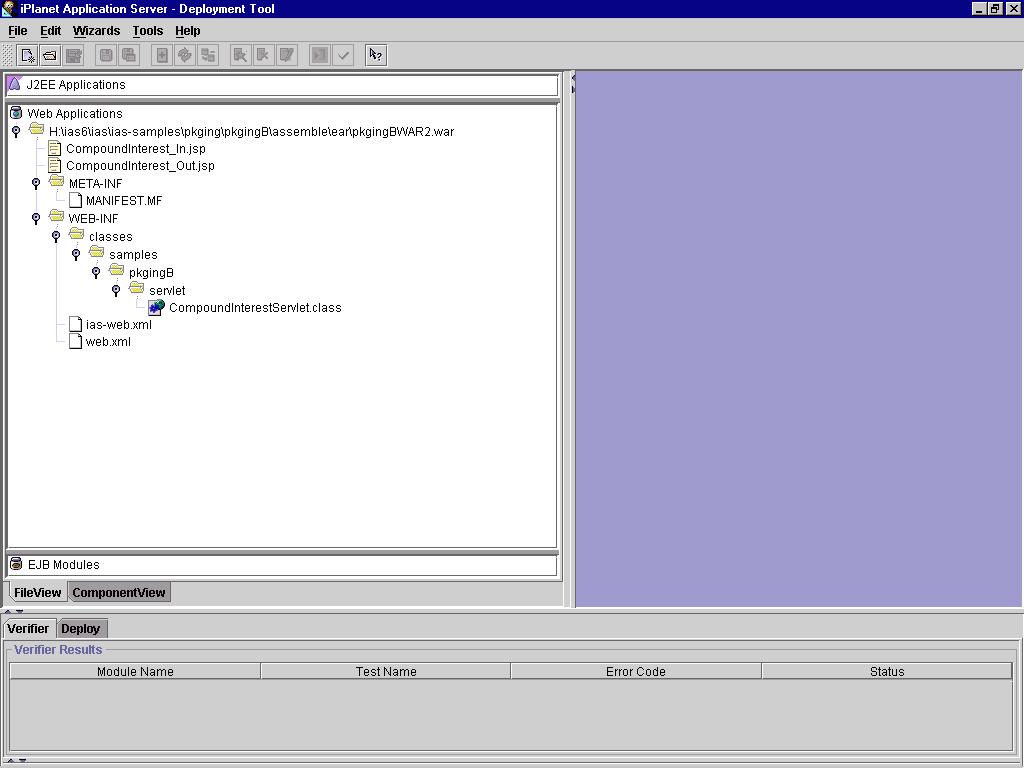1024x768 pixels.
Task: Switch to the ComponentView tab
Action: pos(119,592)
